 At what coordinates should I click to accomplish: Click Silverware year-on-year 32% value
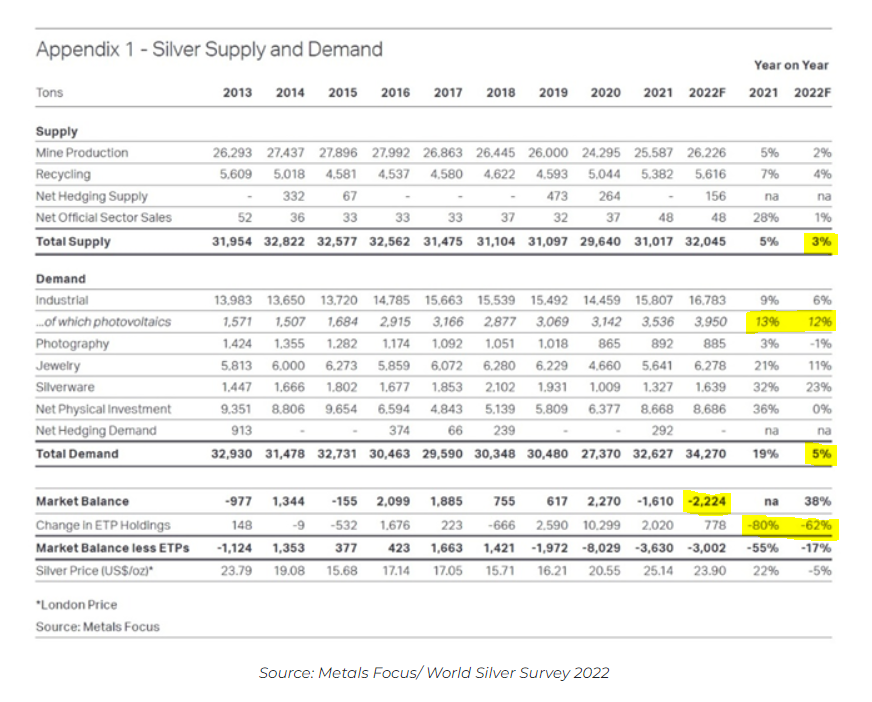point(766,387)
